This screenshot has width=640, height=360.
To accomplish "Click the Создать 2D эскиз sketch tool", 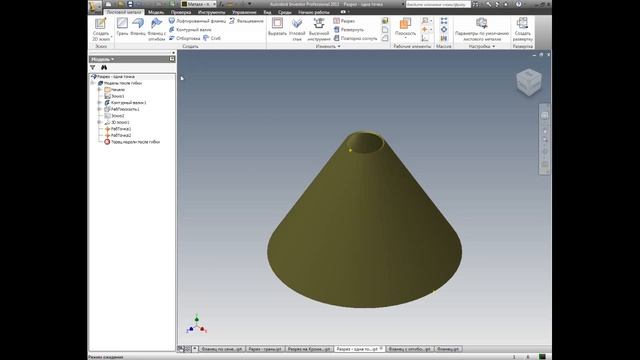I will pos(101,29).
